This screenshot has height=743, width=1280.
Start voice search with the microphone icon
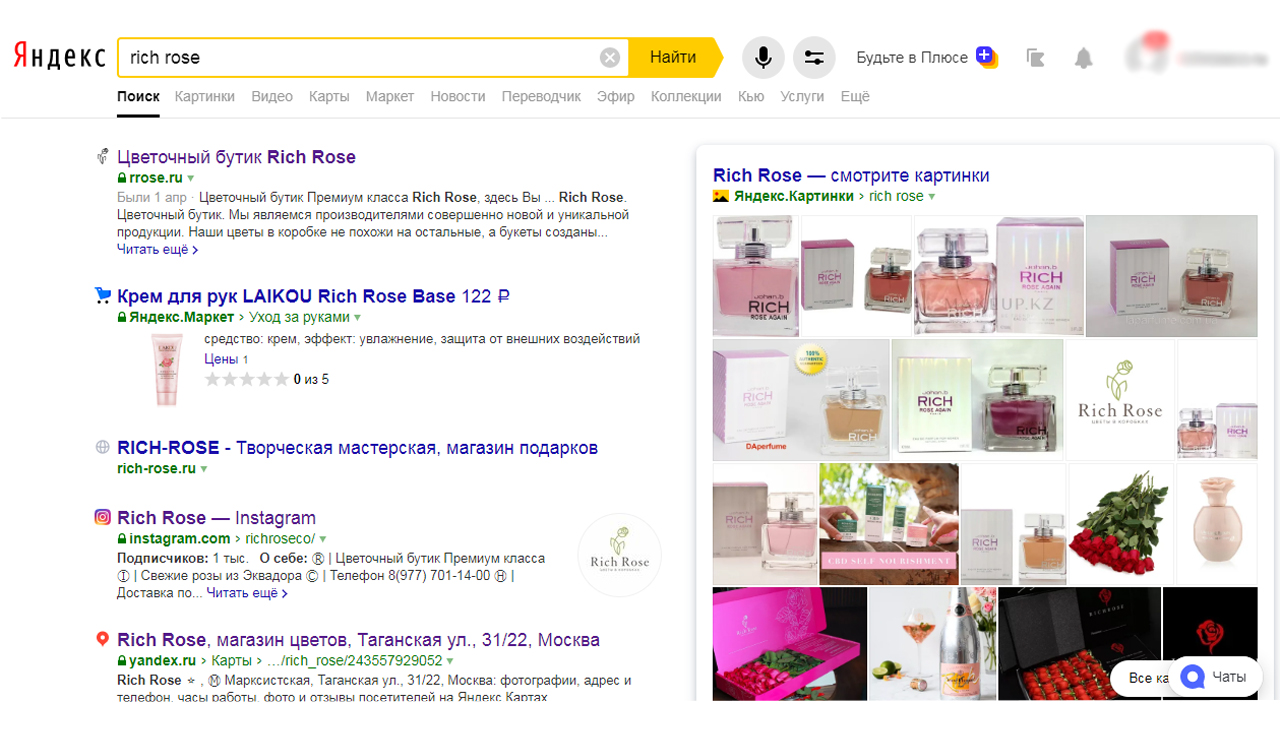pos(763,58)
